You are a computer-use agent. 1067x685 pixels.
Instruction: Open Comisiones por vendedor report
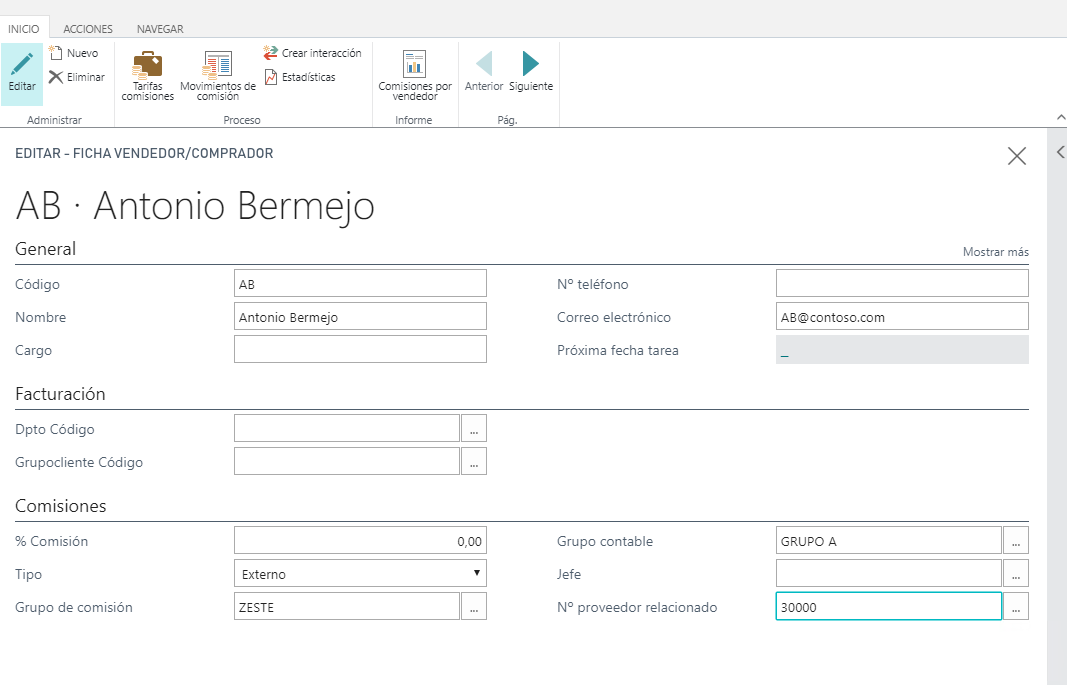click(x=415, y=76)
